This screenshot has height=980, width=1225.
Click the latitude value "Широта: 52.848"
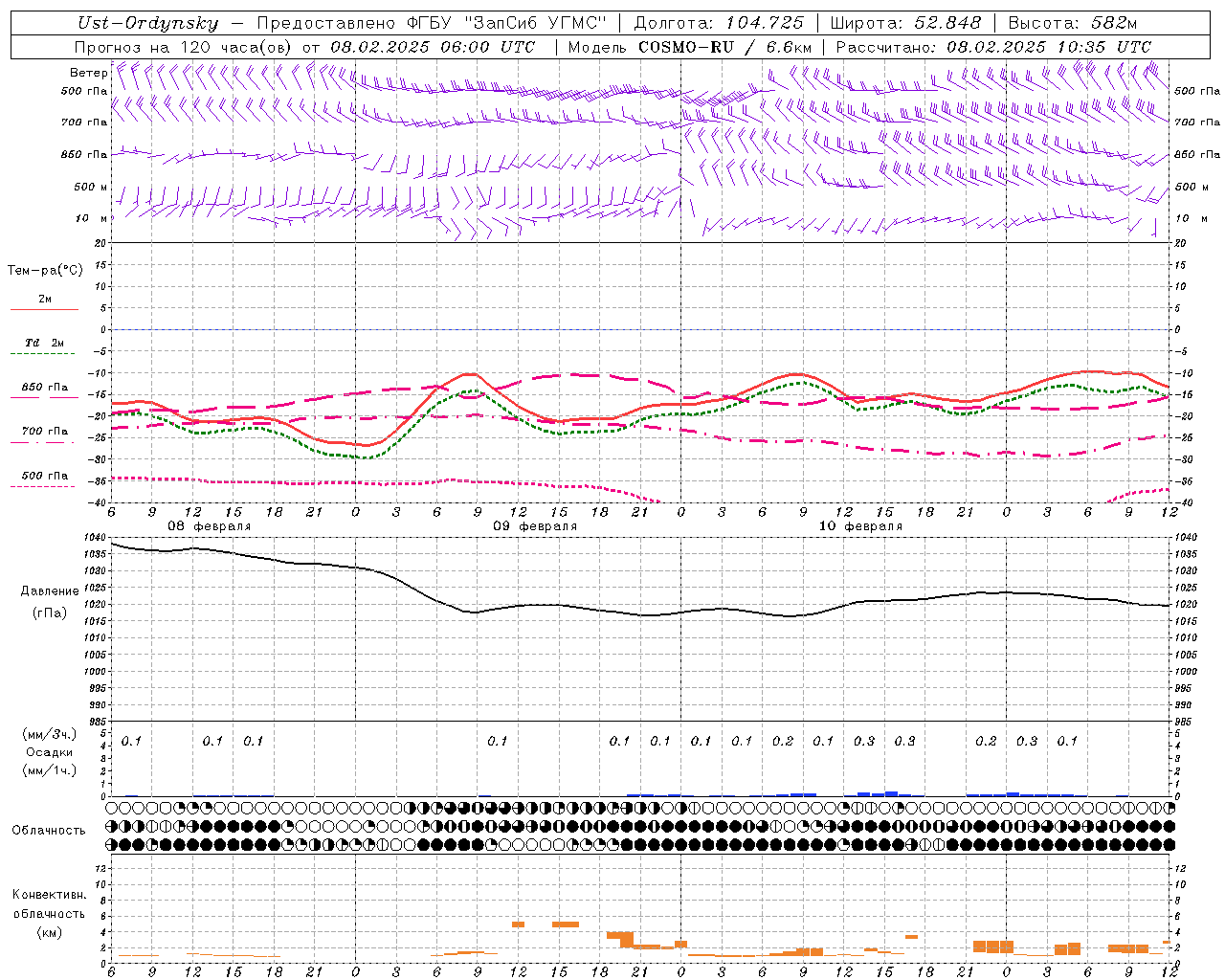905,24
